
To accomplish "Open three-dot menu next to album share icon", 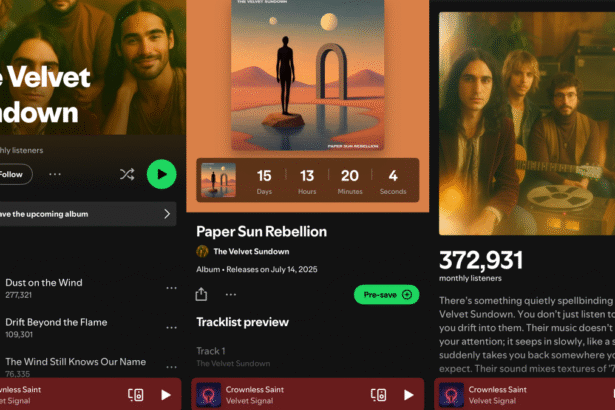I will coord(231,294).
